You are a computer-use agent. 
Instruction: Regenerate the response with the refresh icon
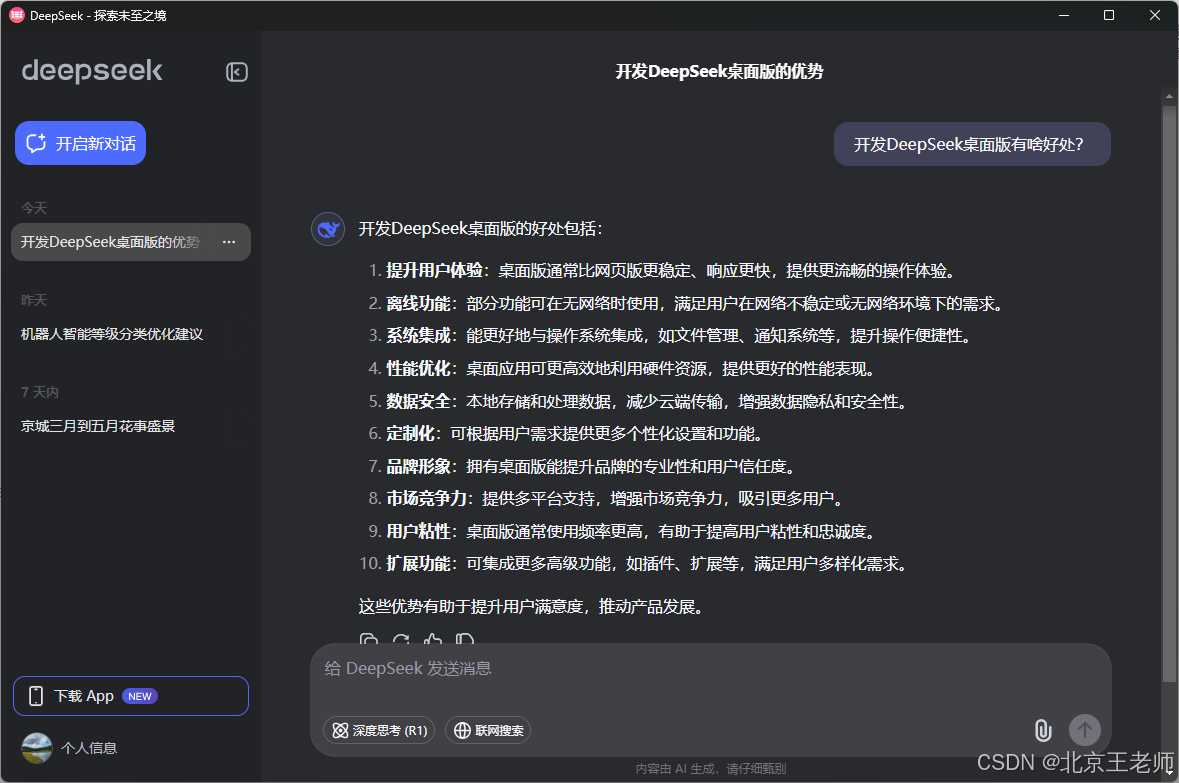pos(401,639)
